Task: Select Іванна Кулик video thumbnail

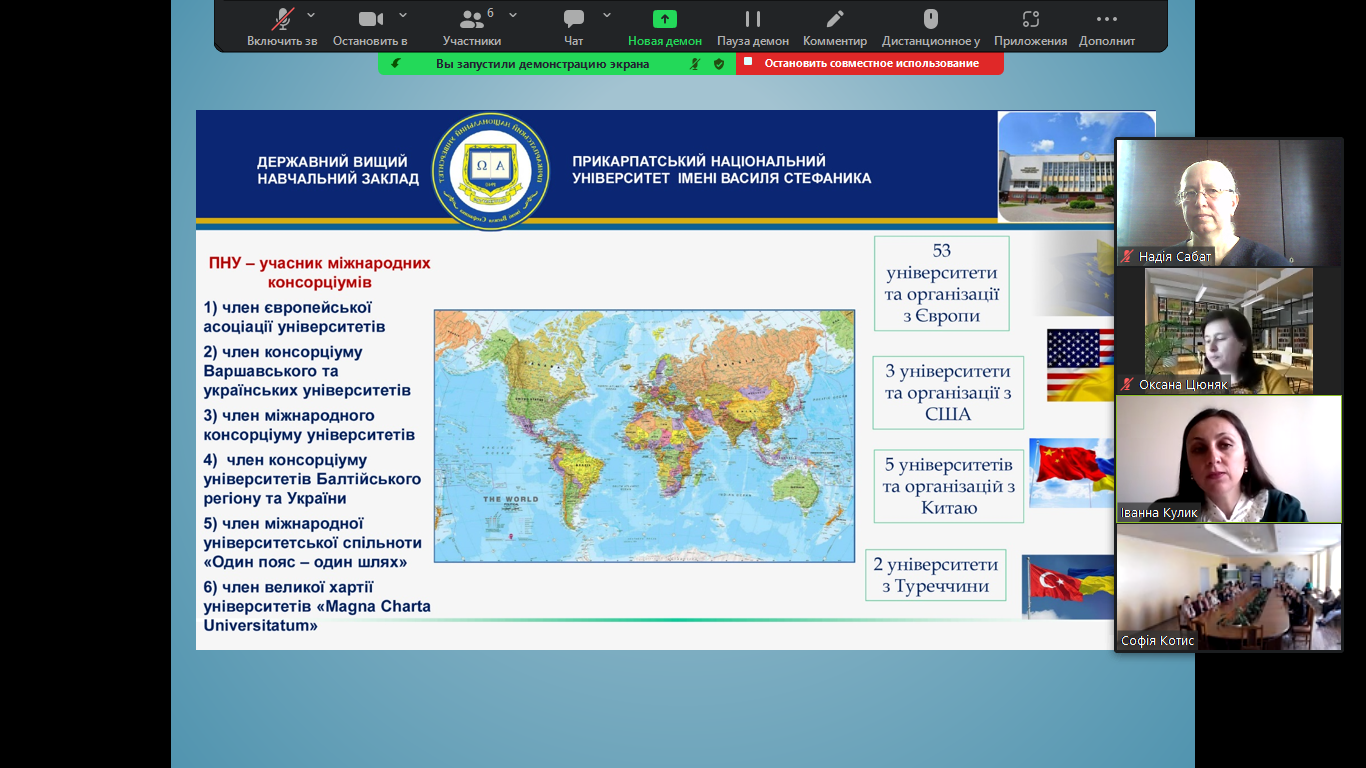Action: pos(1228,458)
